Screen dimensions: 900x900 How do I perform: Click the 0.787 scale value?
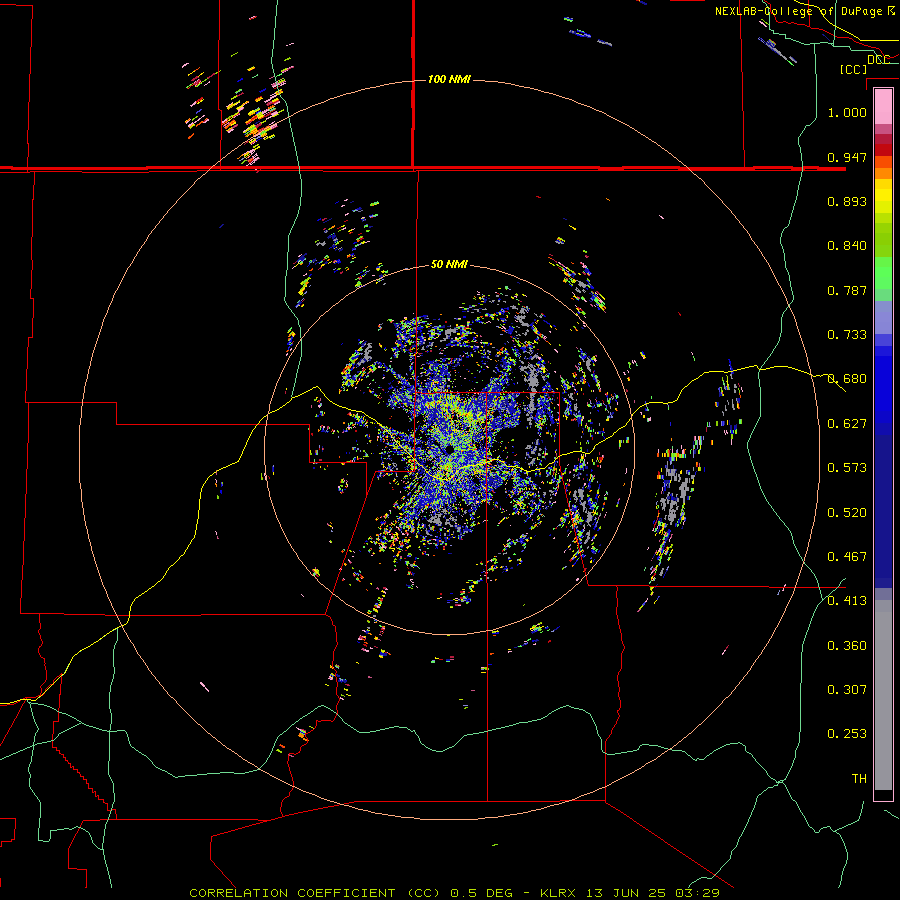coord(847,290)
